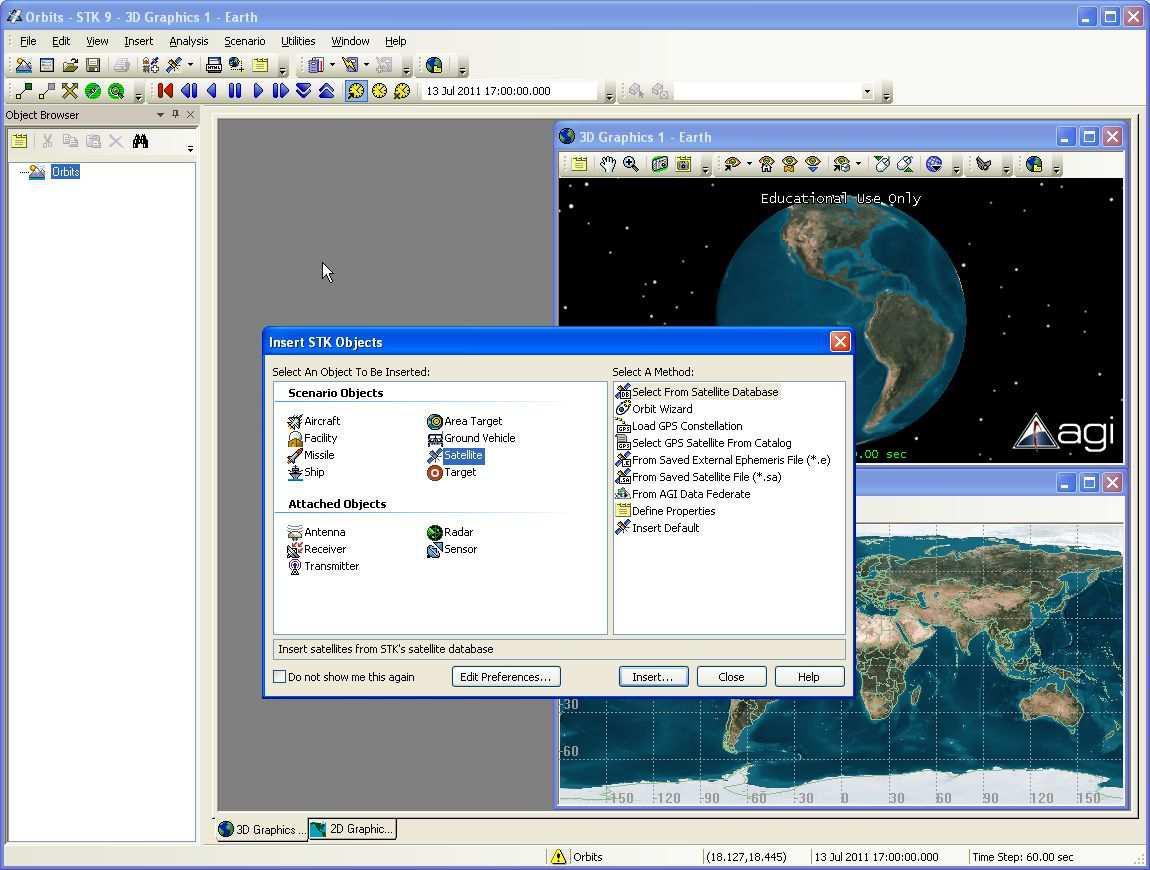Enable 'Do not show me this again' checkbox
This screenshot has width=1150, height=870.
[279, 676]
